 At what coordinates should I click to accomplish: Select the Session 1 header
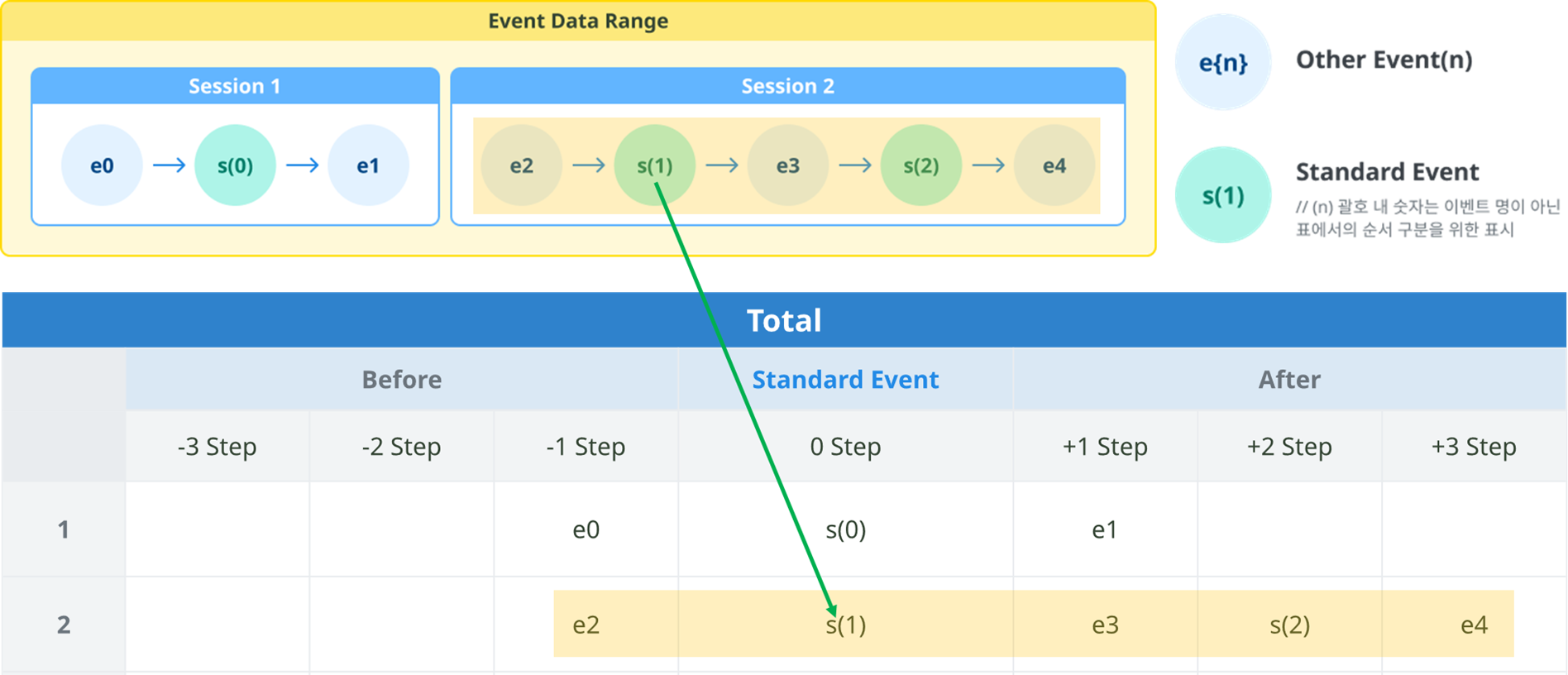click(235, 86)
